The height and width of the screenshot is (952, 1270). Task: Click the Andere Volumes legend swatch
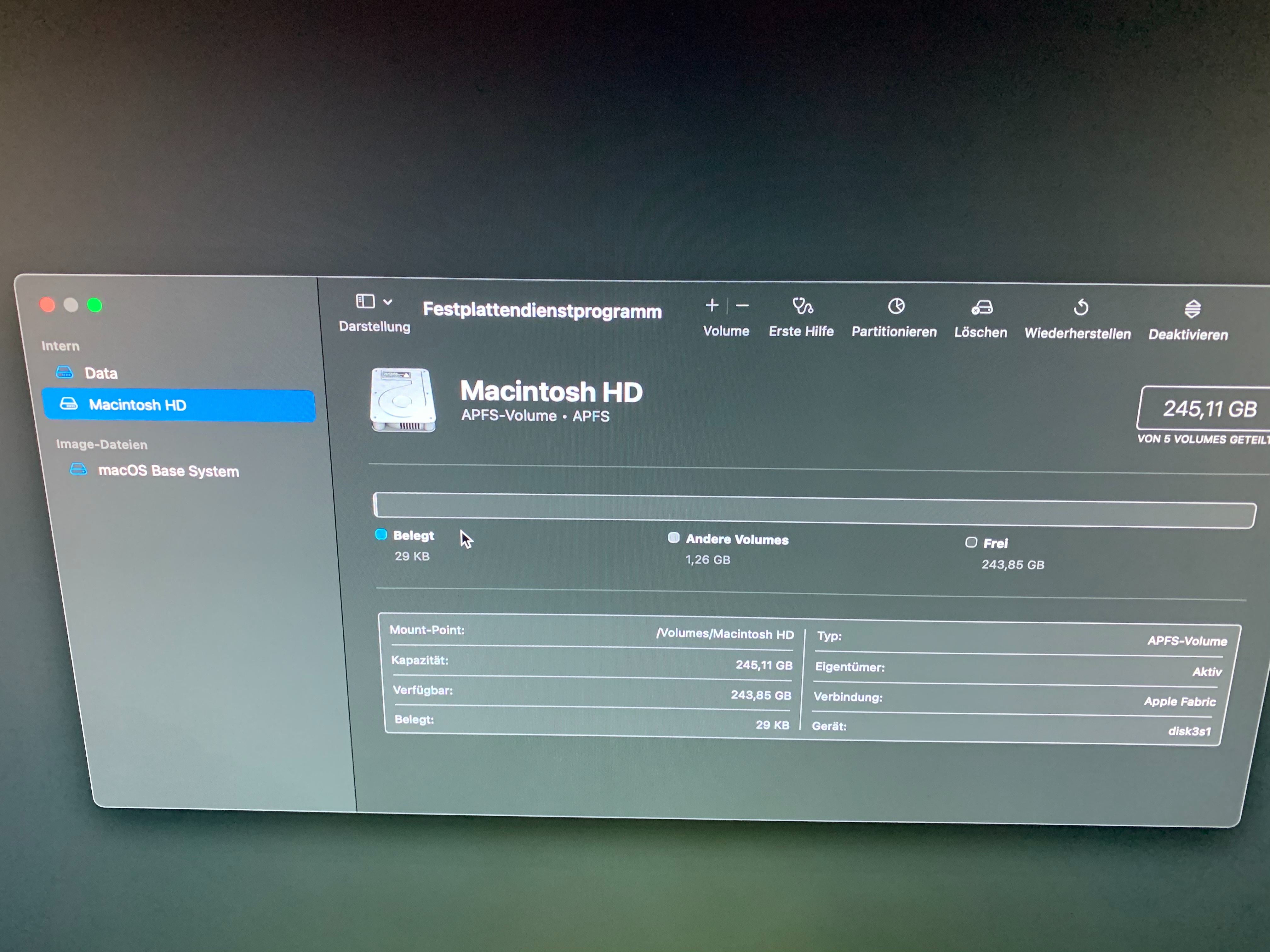tap(673, 538)
